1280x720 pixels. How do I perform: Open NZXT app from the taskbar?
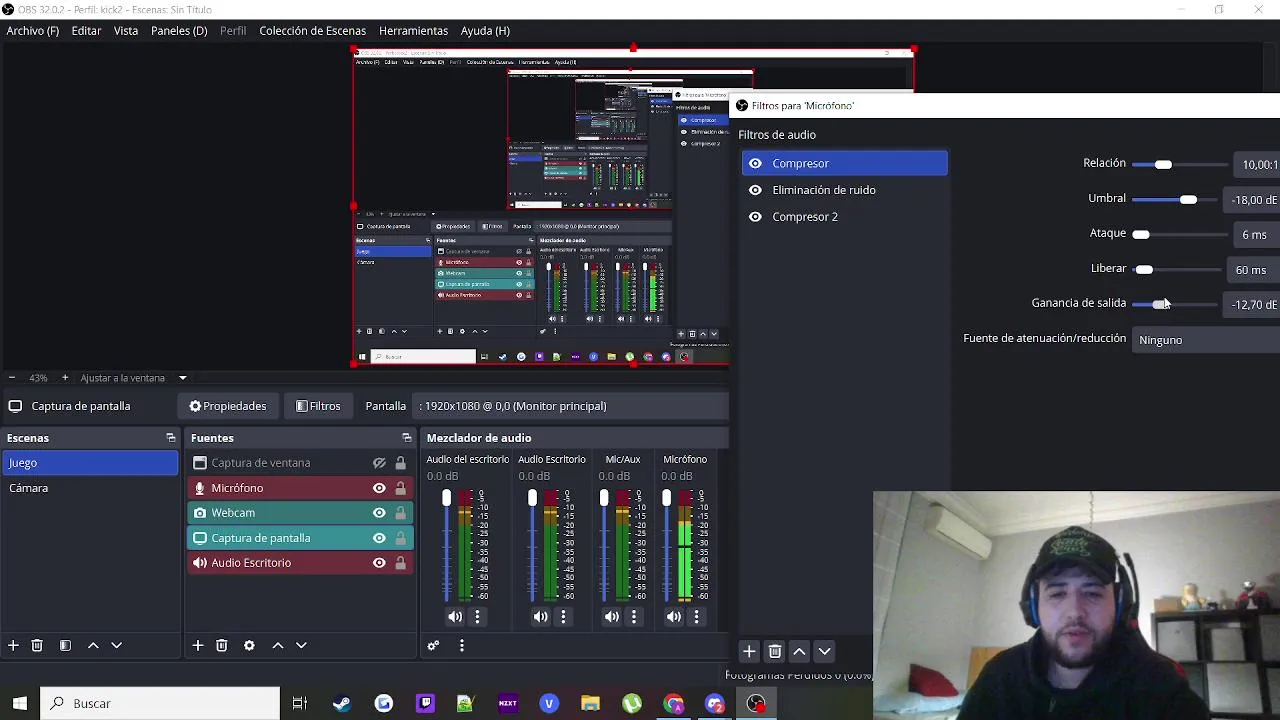coord(507,704)
